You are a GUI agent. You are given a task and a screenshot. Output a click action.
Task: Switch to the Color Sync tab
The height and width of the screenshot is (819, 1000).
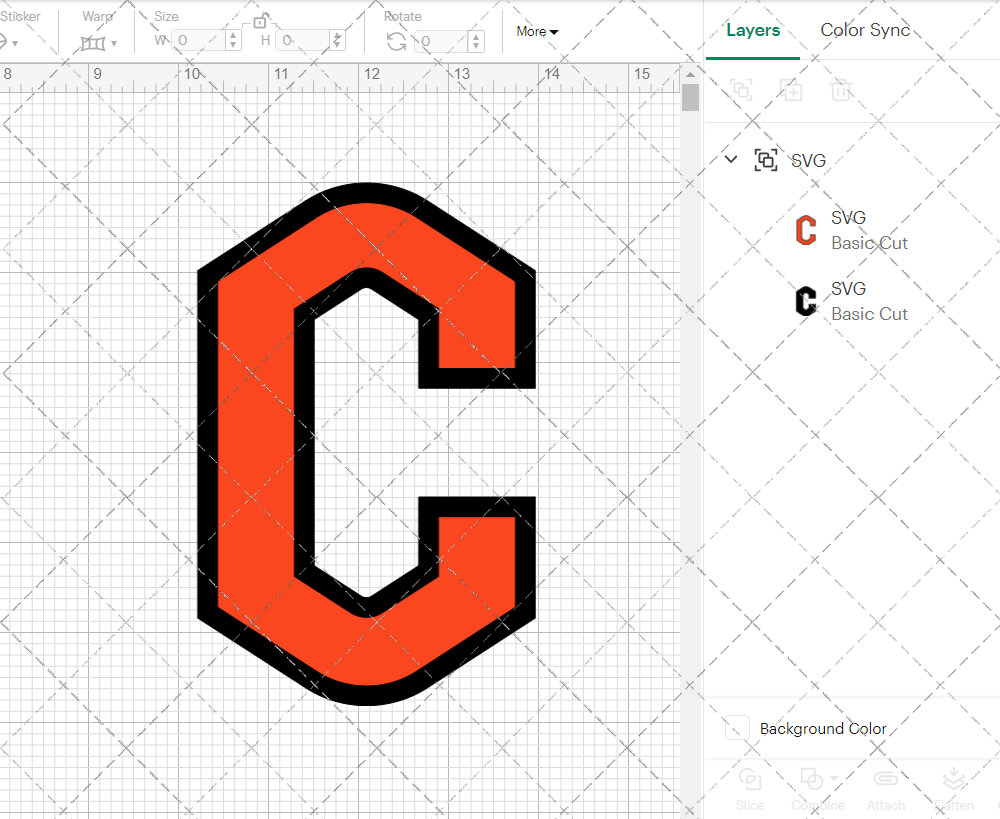click(865, 30)
